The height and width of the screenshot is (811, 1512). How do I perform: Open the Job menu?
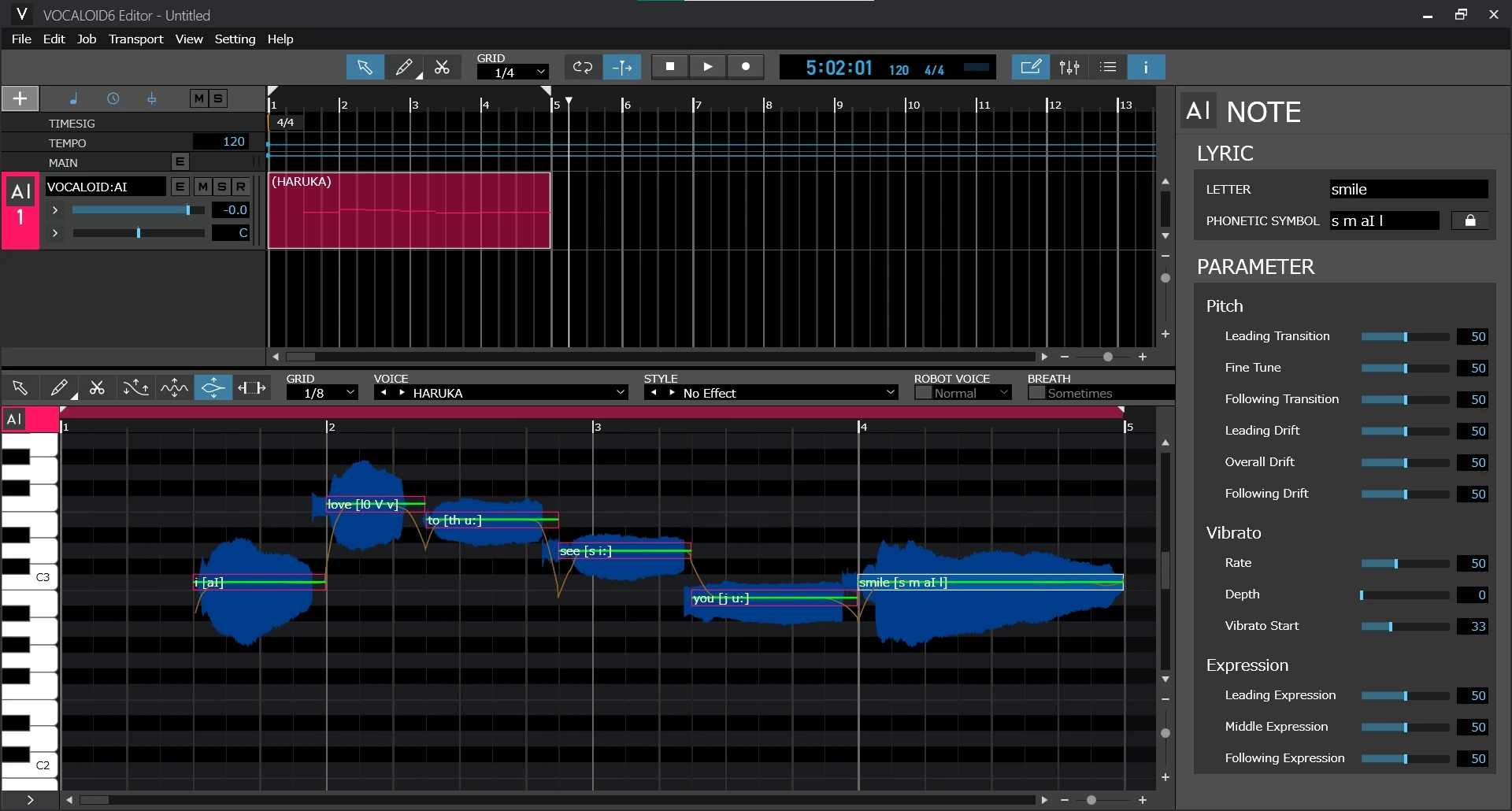point(87,39)
